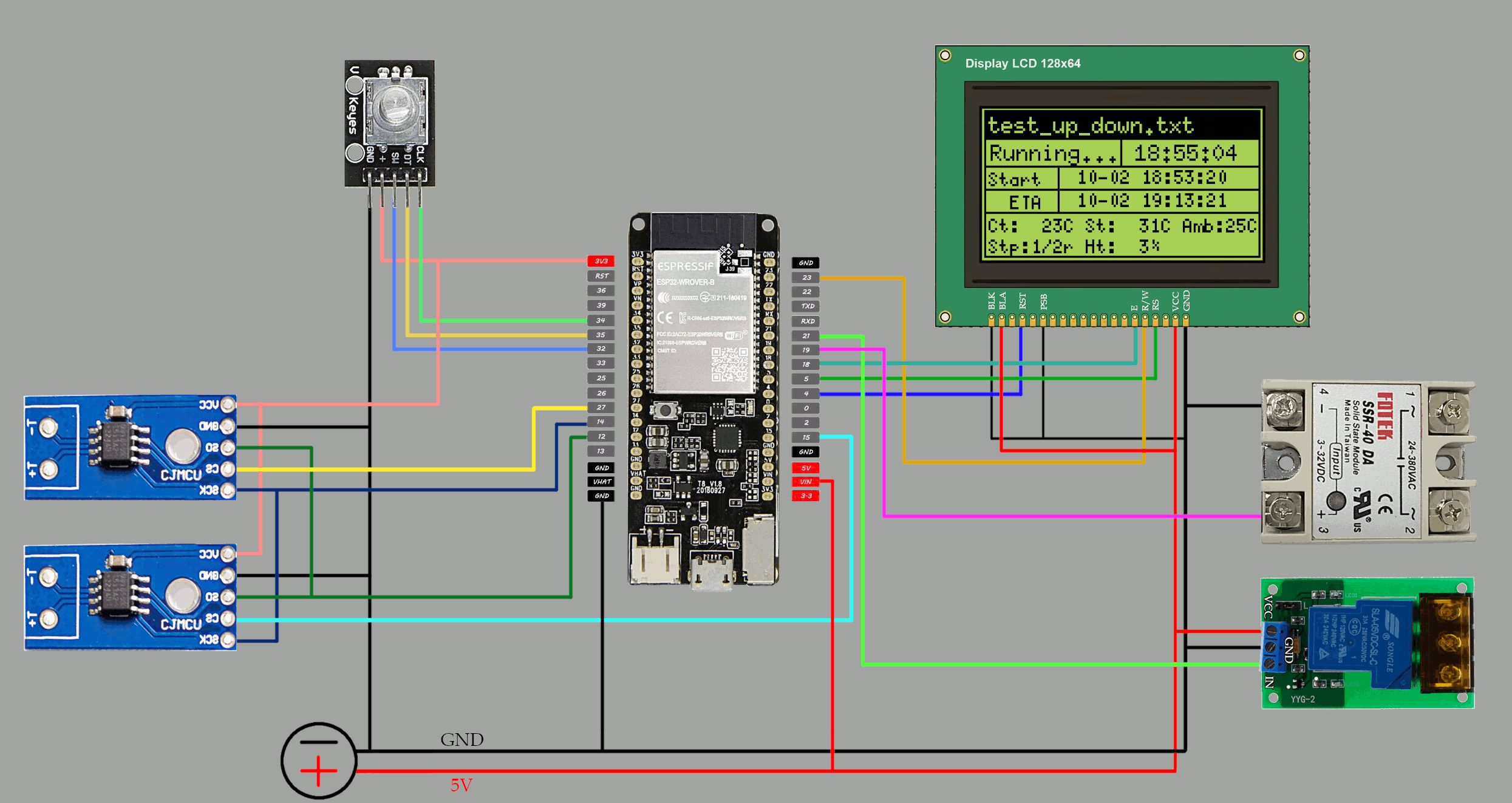The height and width of the screenshot is (803, 1512).
Task: Click the red '3V3' pin label
Action: (601, 261)
